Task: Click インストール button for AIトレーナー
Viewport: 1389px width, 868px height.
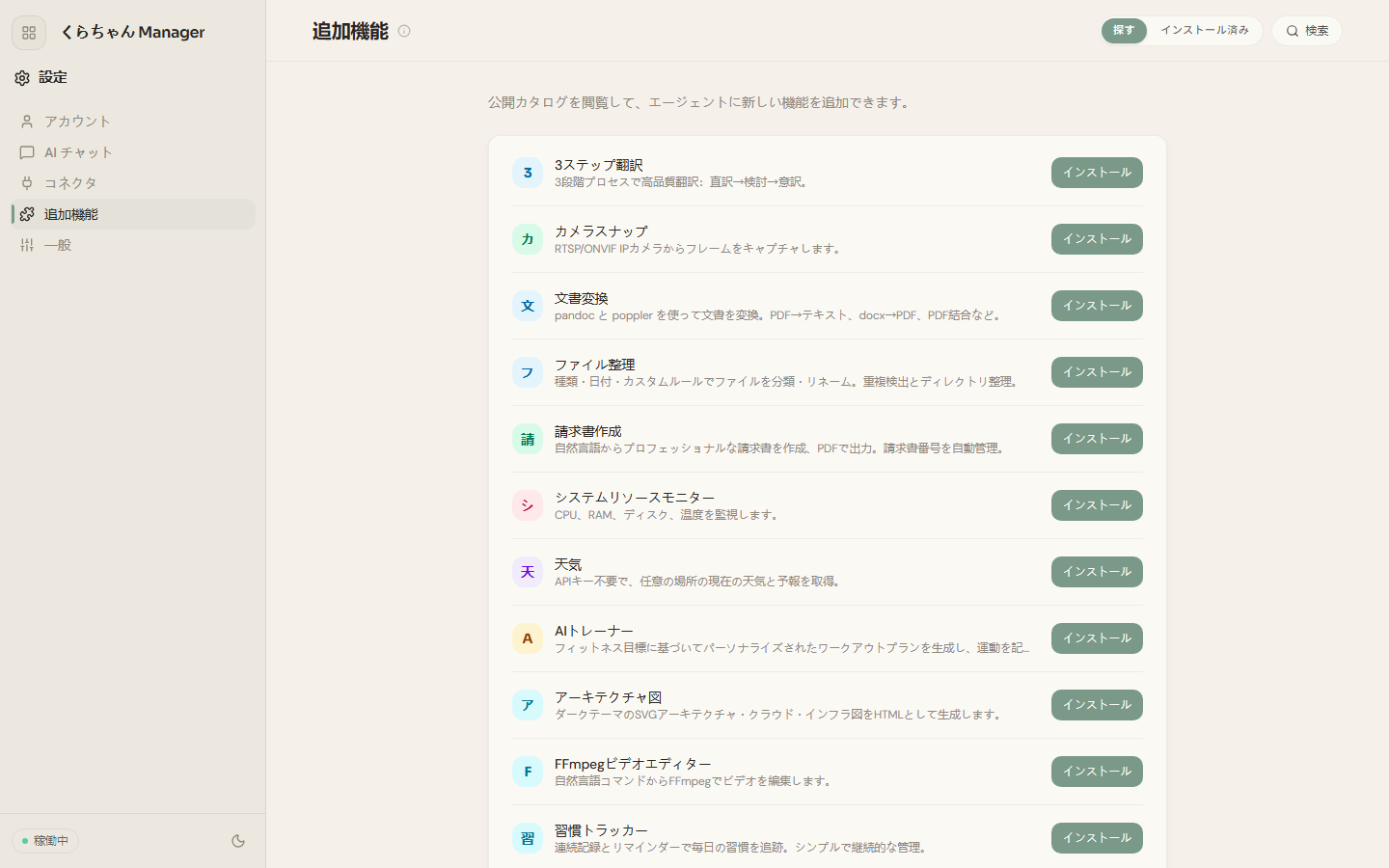Action: coord(1097,638)
